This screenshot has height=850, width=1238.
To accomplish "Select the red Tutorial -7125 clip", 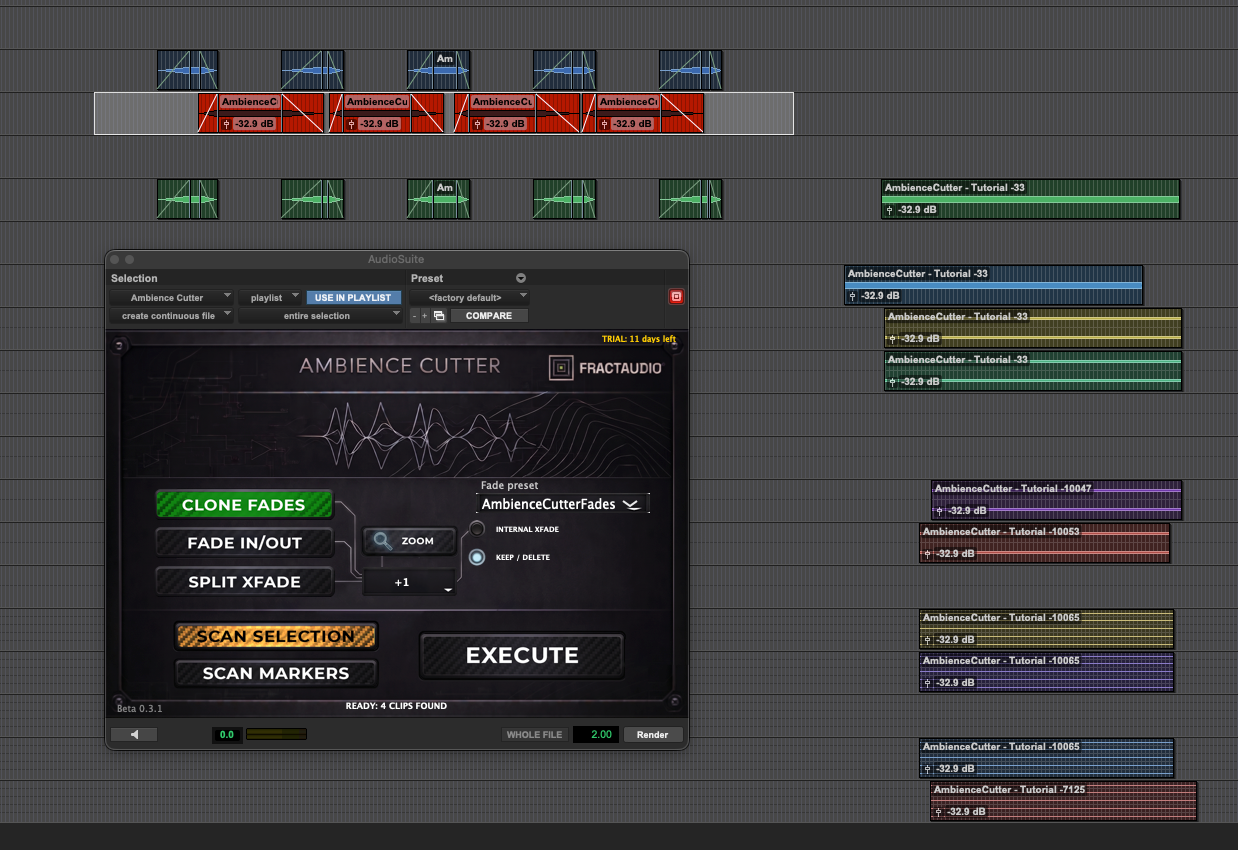I will click(x=1063, y=801).
